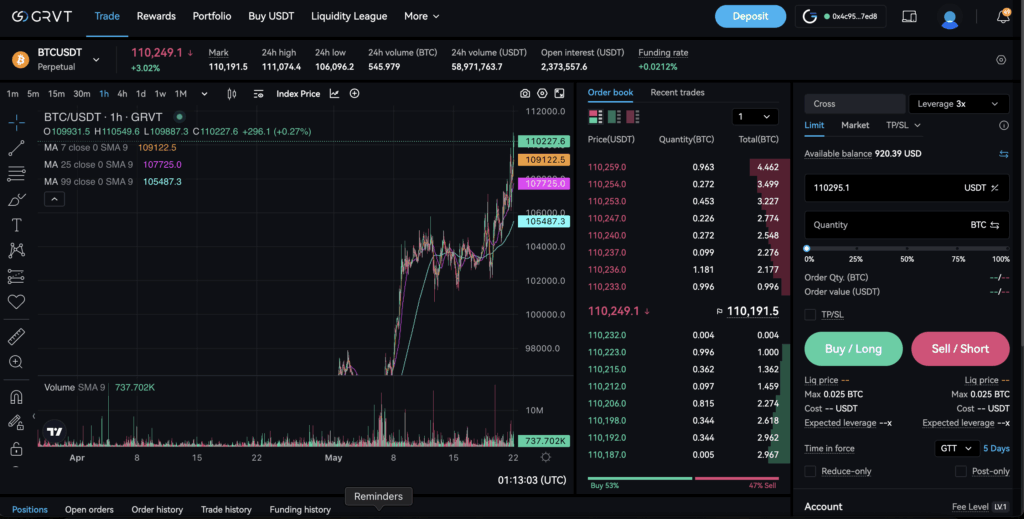The height and width of the screenshot is (519, 1024).
Task: Switch to the Market order tab
Action: 855,125
